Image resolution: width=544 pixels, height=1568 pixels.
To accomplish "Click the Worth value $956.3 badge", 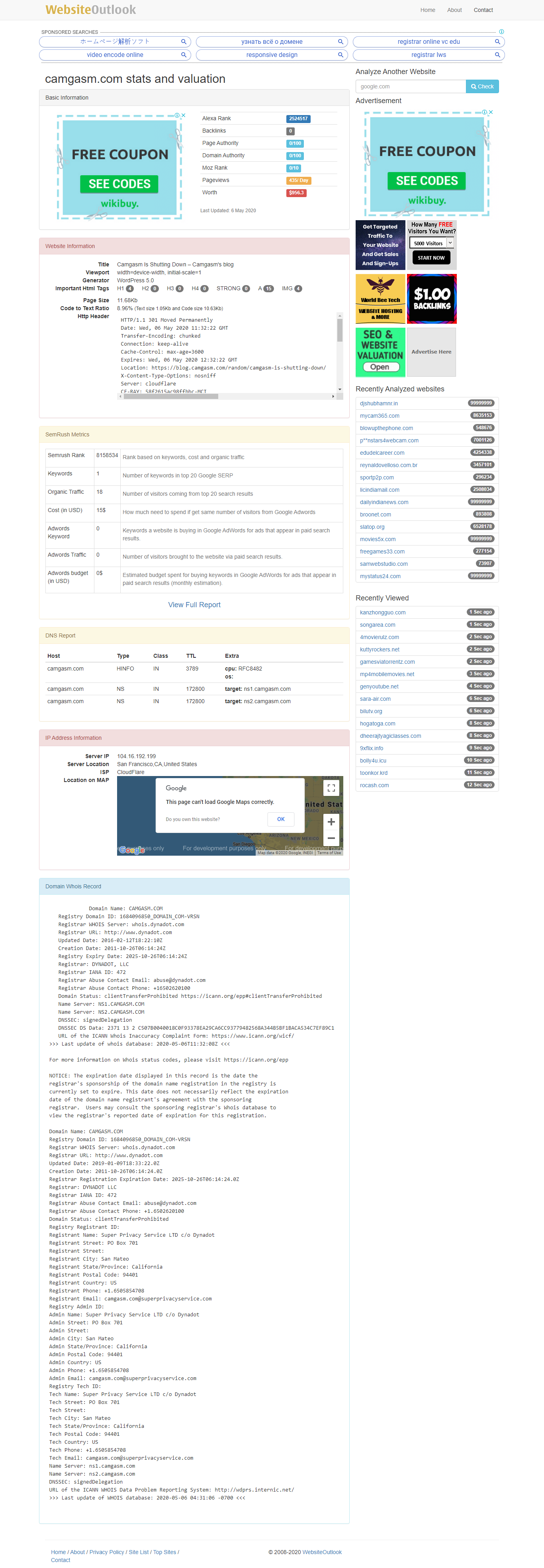I will point(296,193).
